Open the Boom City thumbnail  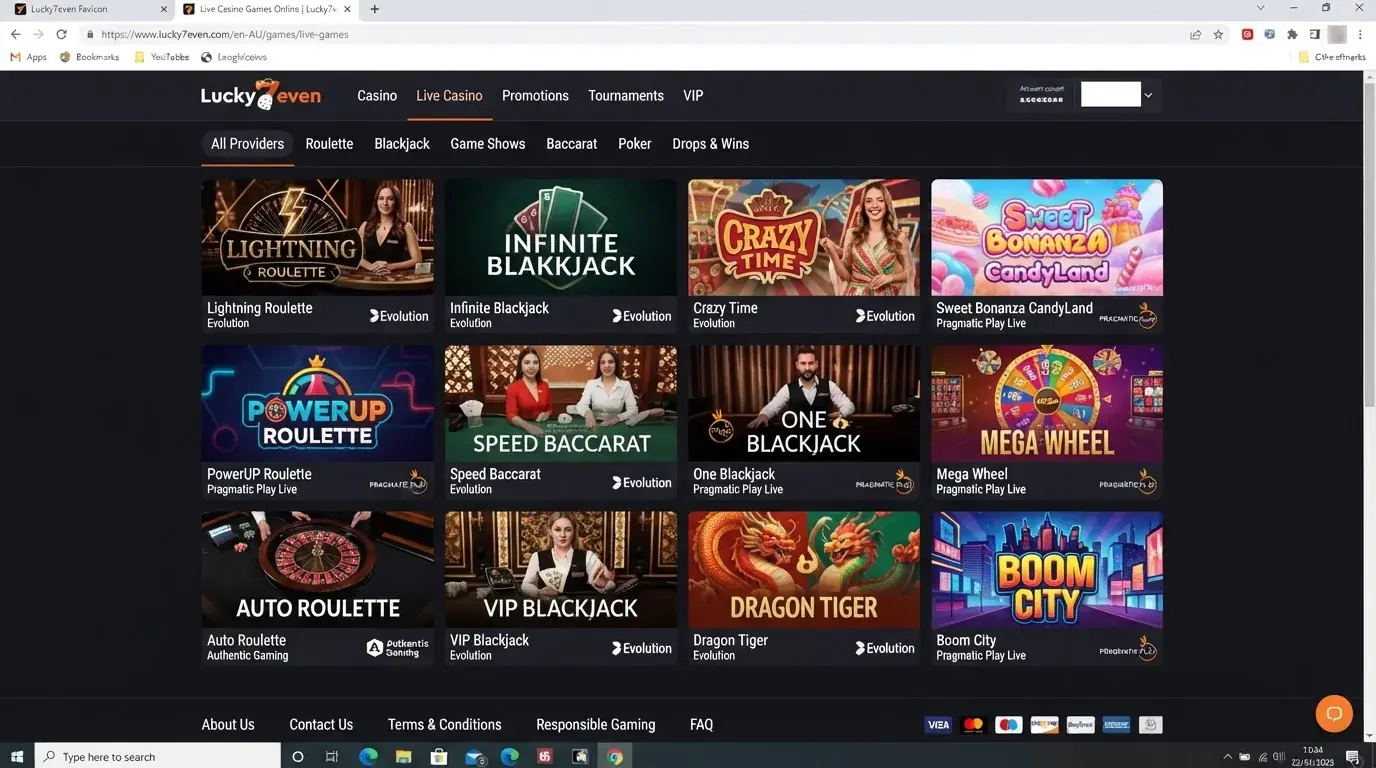pos(1047,569)
